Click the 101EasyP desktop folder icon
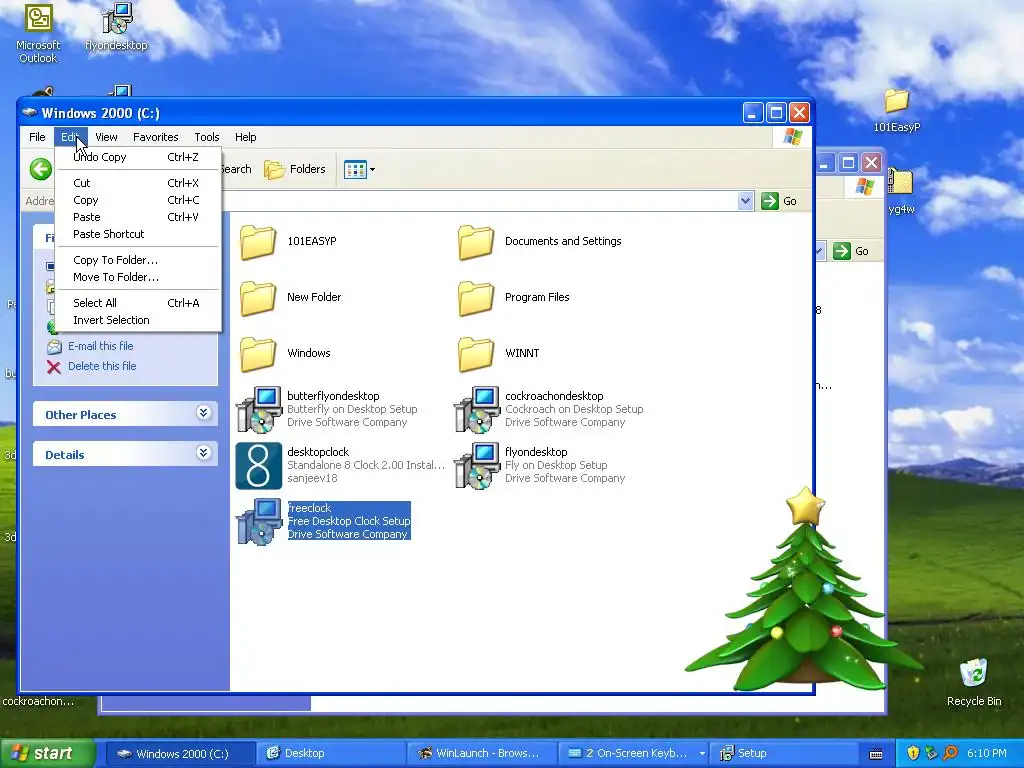 [897, 111]
